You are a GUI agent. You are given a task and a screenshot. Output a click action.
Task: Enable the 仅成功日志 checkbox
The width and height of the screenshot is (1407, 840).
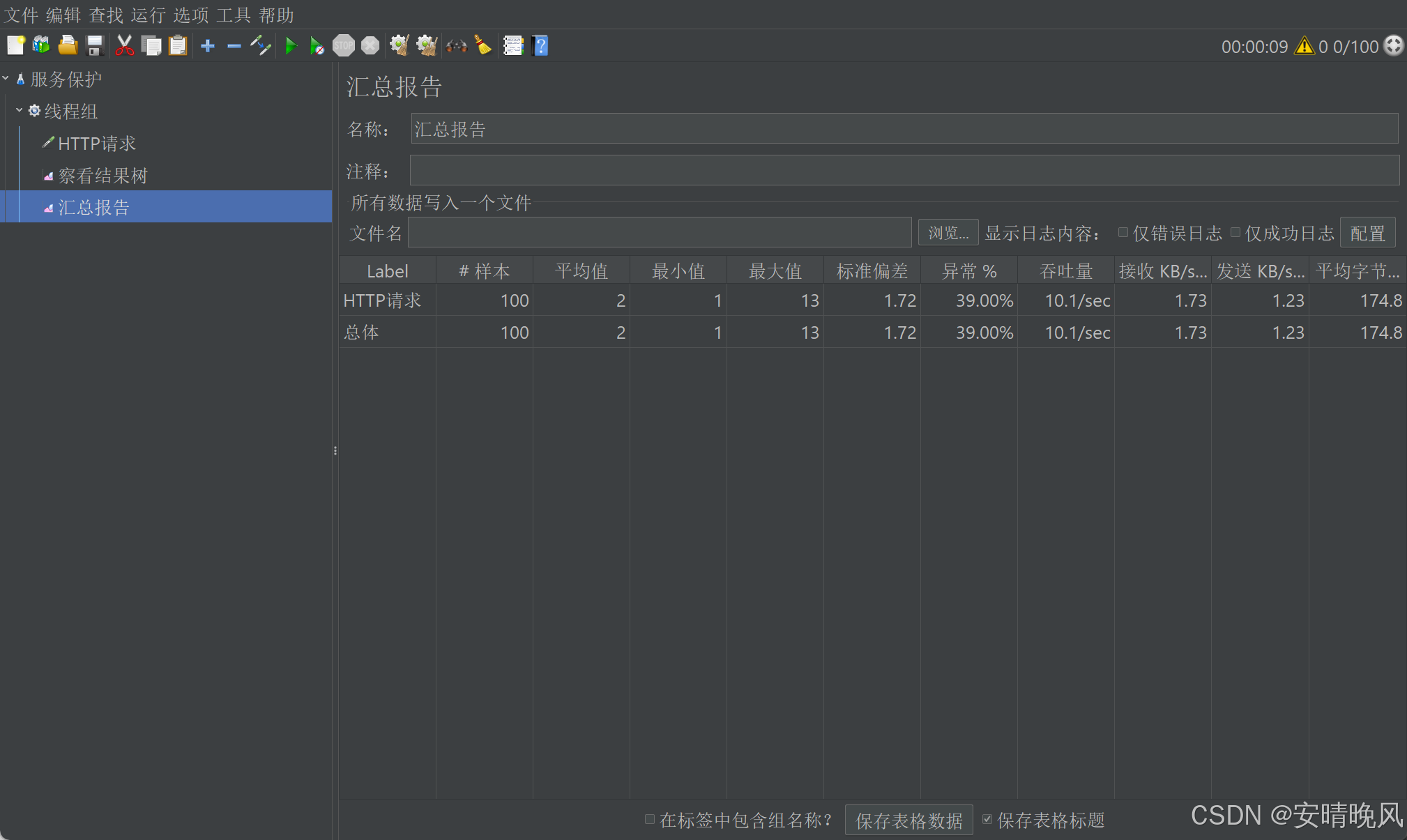1235,233
